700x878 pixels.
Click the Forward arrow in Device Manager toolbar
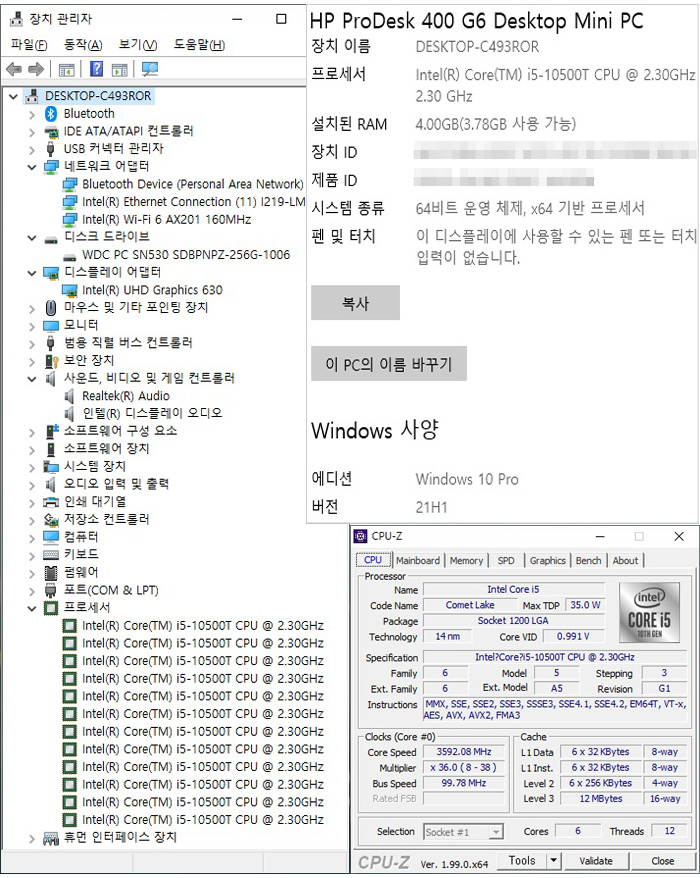36,69
